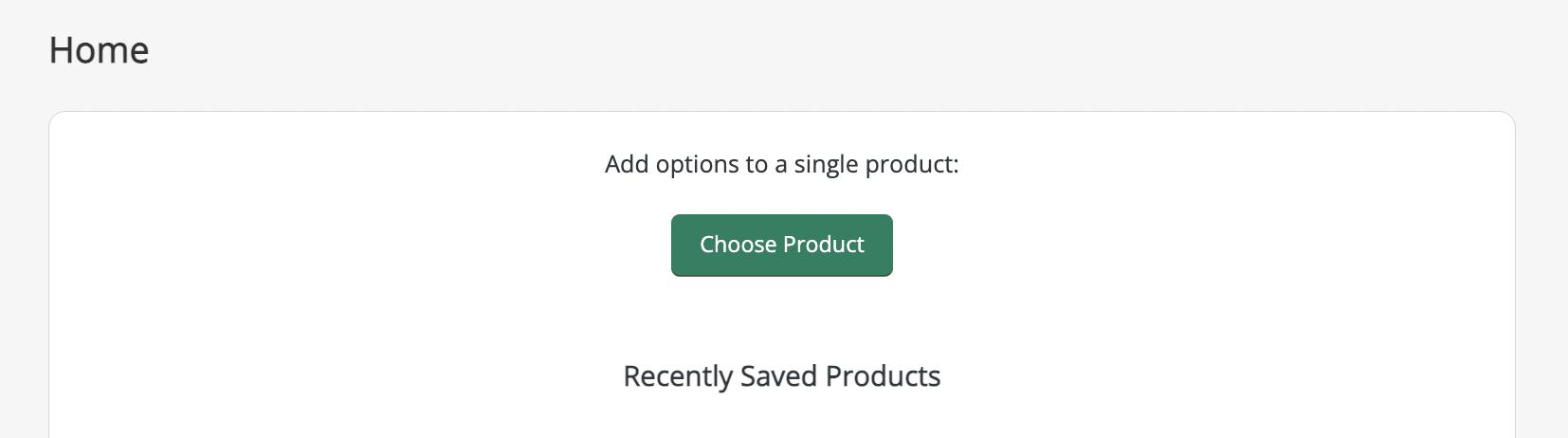Screen dimensions: 1568x438
Task: Click the empty card area right of Recently Saved Products
Action: pyautogui.click(x=1232, y=376)
